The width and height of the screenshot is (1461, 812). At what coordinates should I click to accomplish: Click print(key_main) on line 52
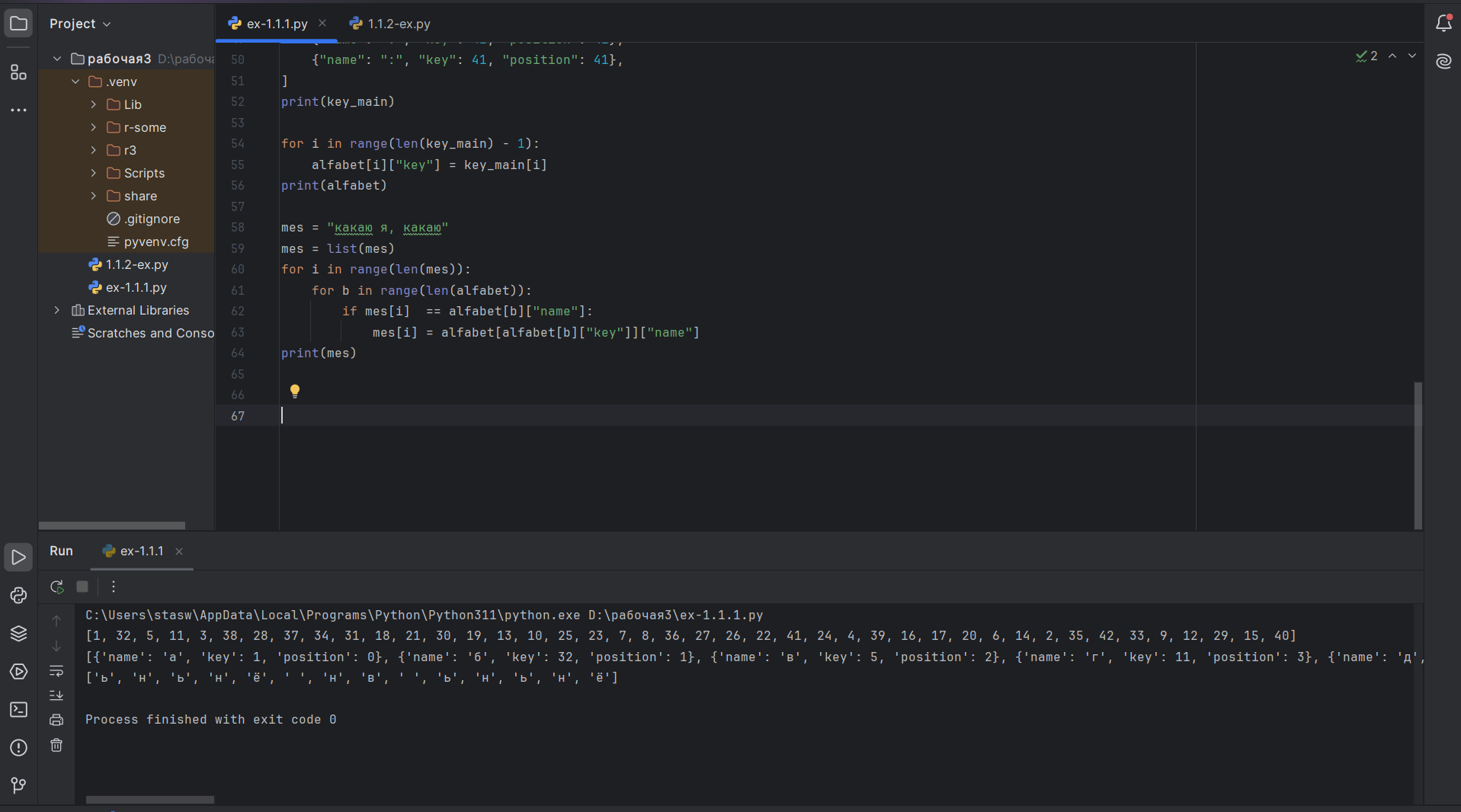pos(338,101)
